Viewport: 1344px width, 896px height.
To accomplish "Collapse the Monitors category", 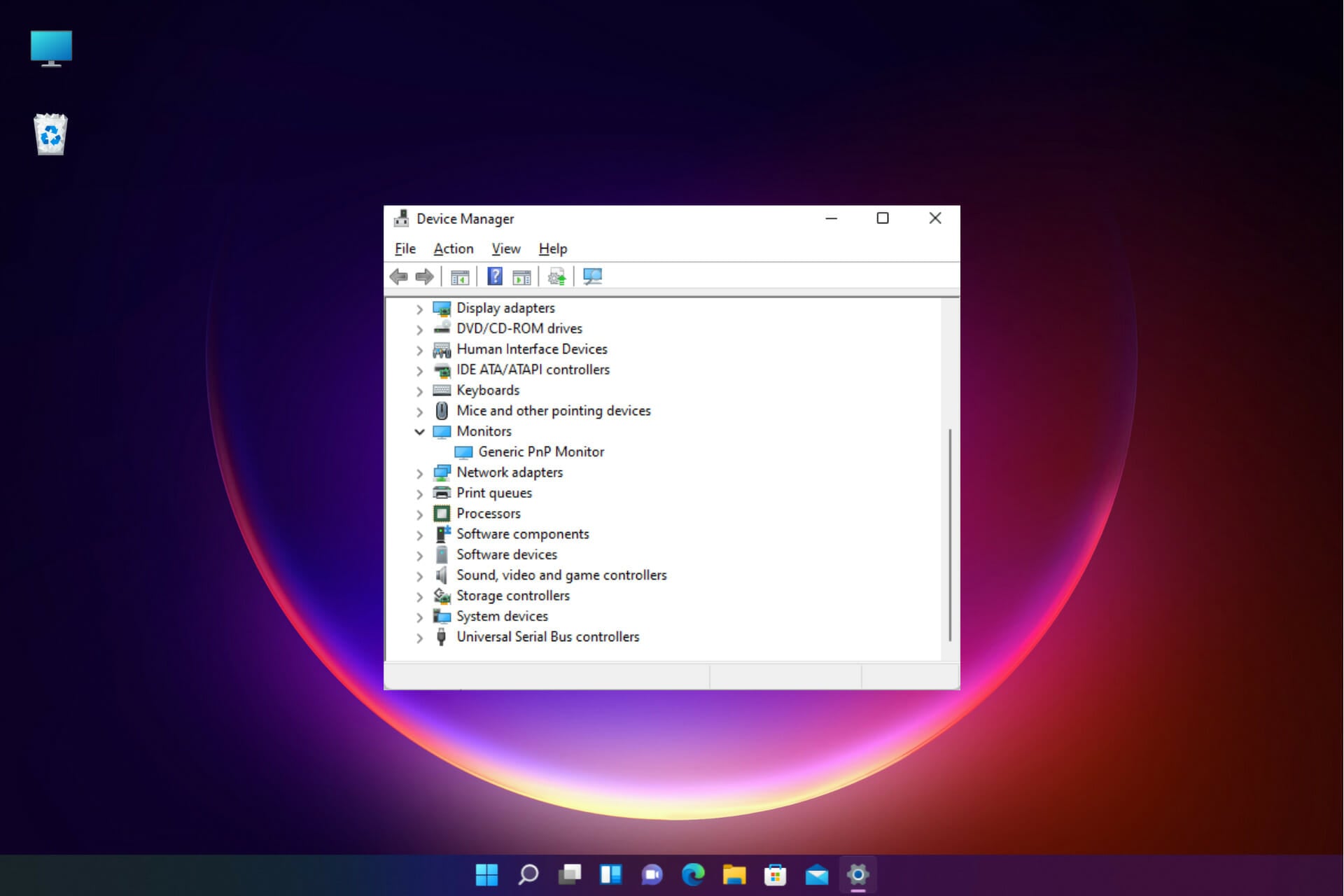I will [419, 432].
